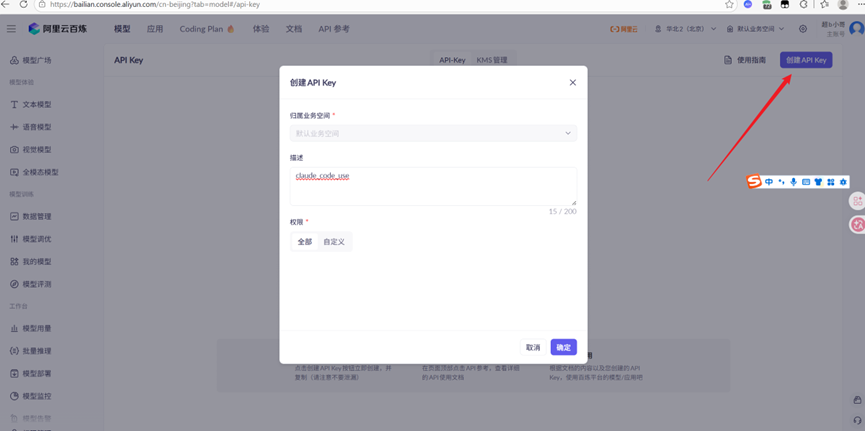This screenshot has width=865, height=431.
Task: Open 语音模型 in sidebar
Action: click(31, 127)
